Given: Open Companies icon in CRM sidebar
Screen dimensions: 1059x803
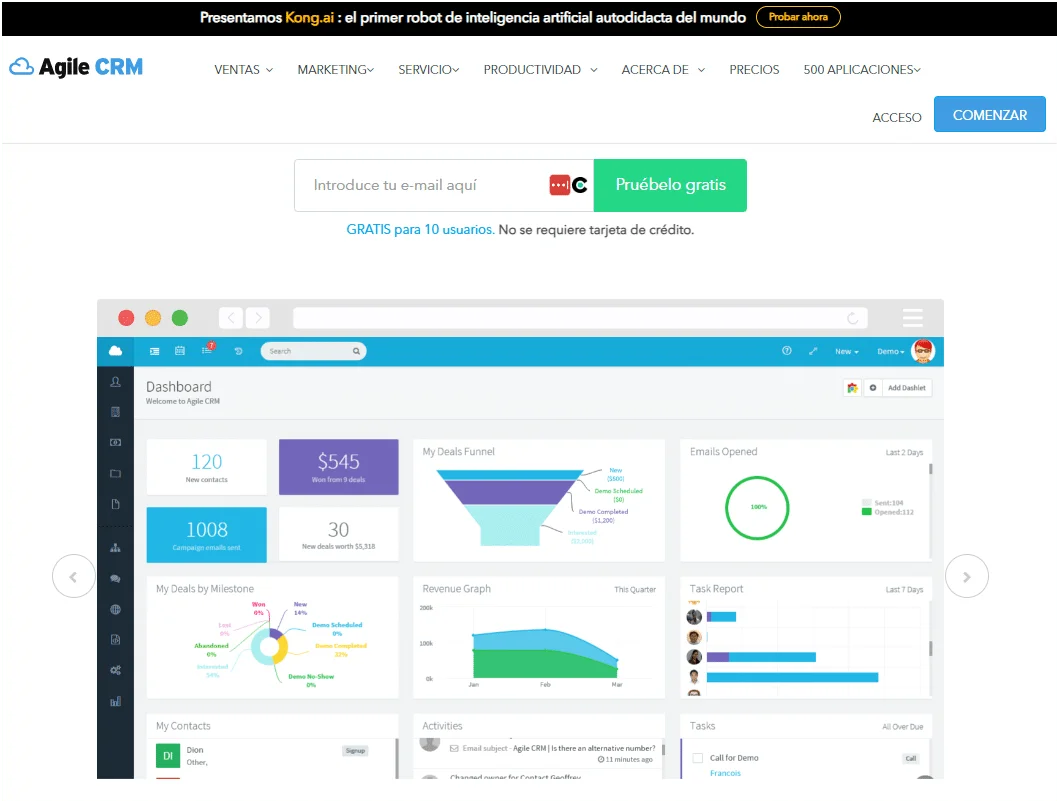Looking at the screenshot, I should point(115,412).
